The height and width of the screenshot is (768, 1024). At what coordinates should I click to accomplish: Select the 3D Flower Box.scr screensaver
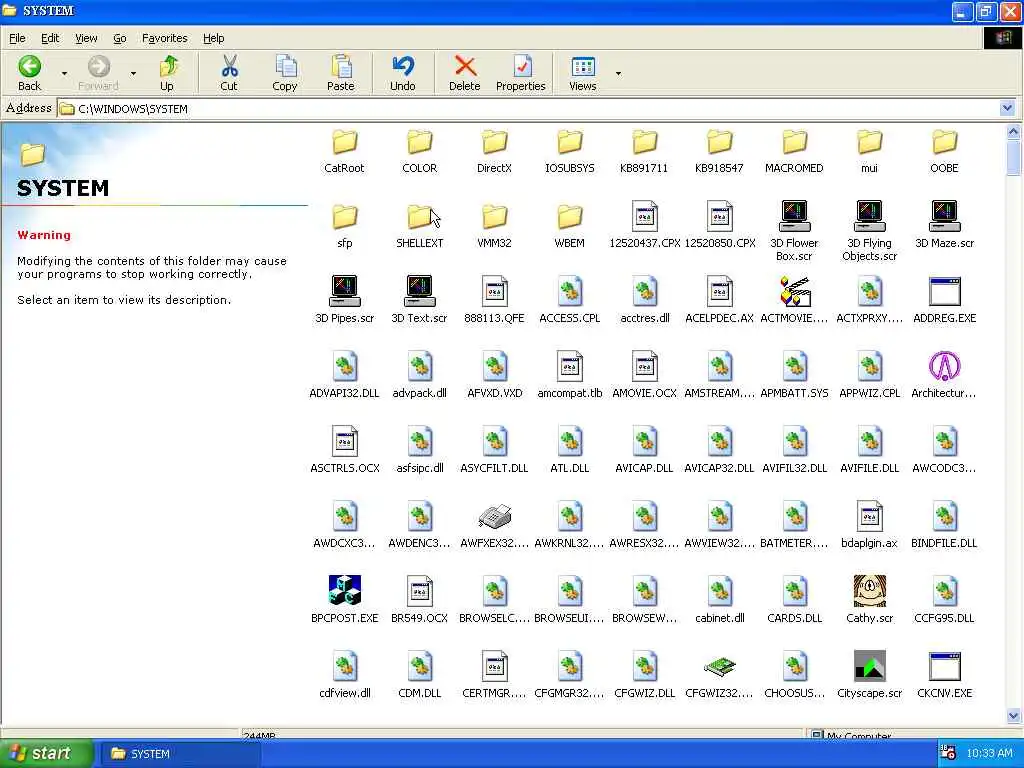[794, 231]
